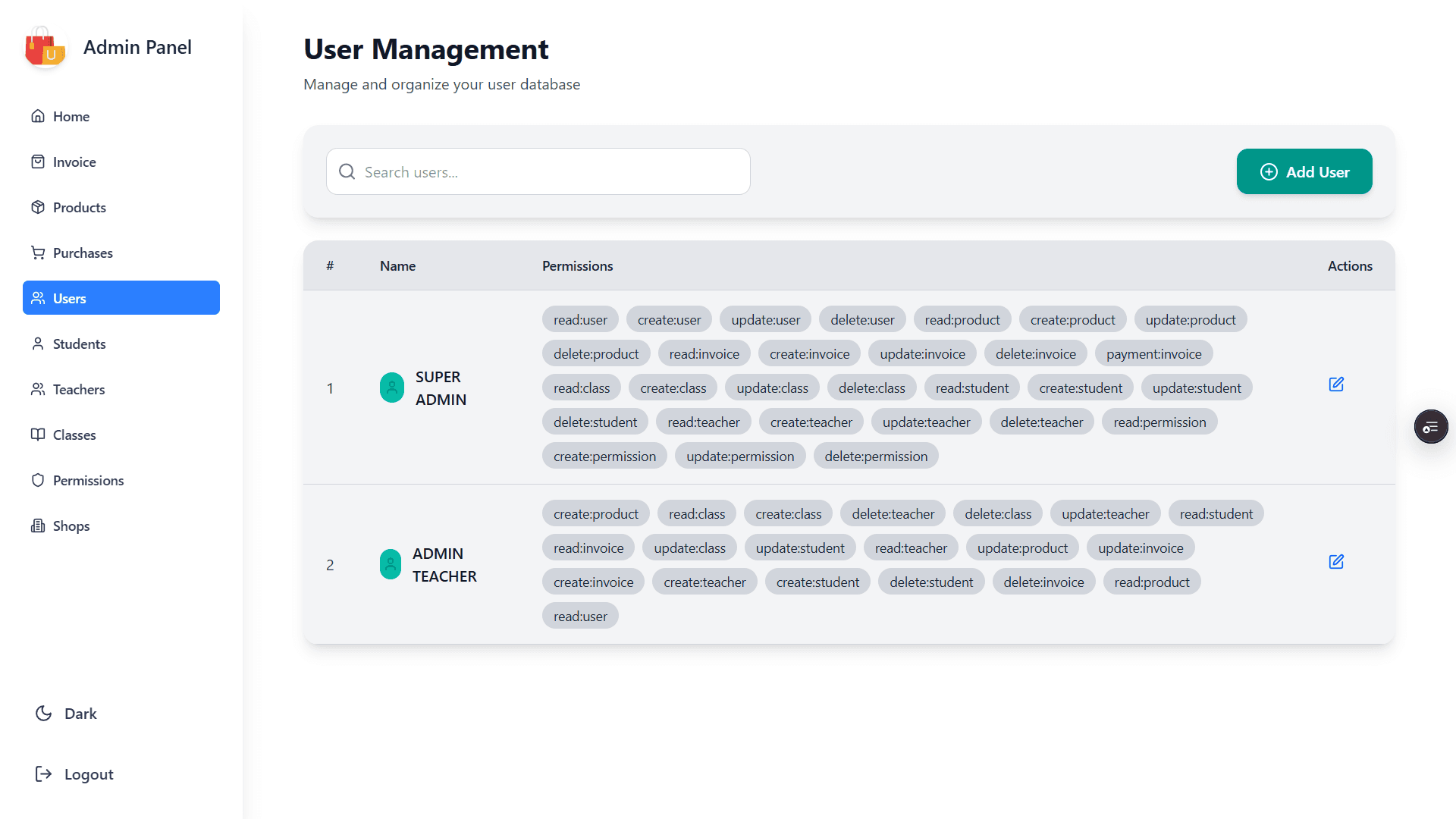
Task: Click the Permissions shield icon
Action: coord(38,480)
